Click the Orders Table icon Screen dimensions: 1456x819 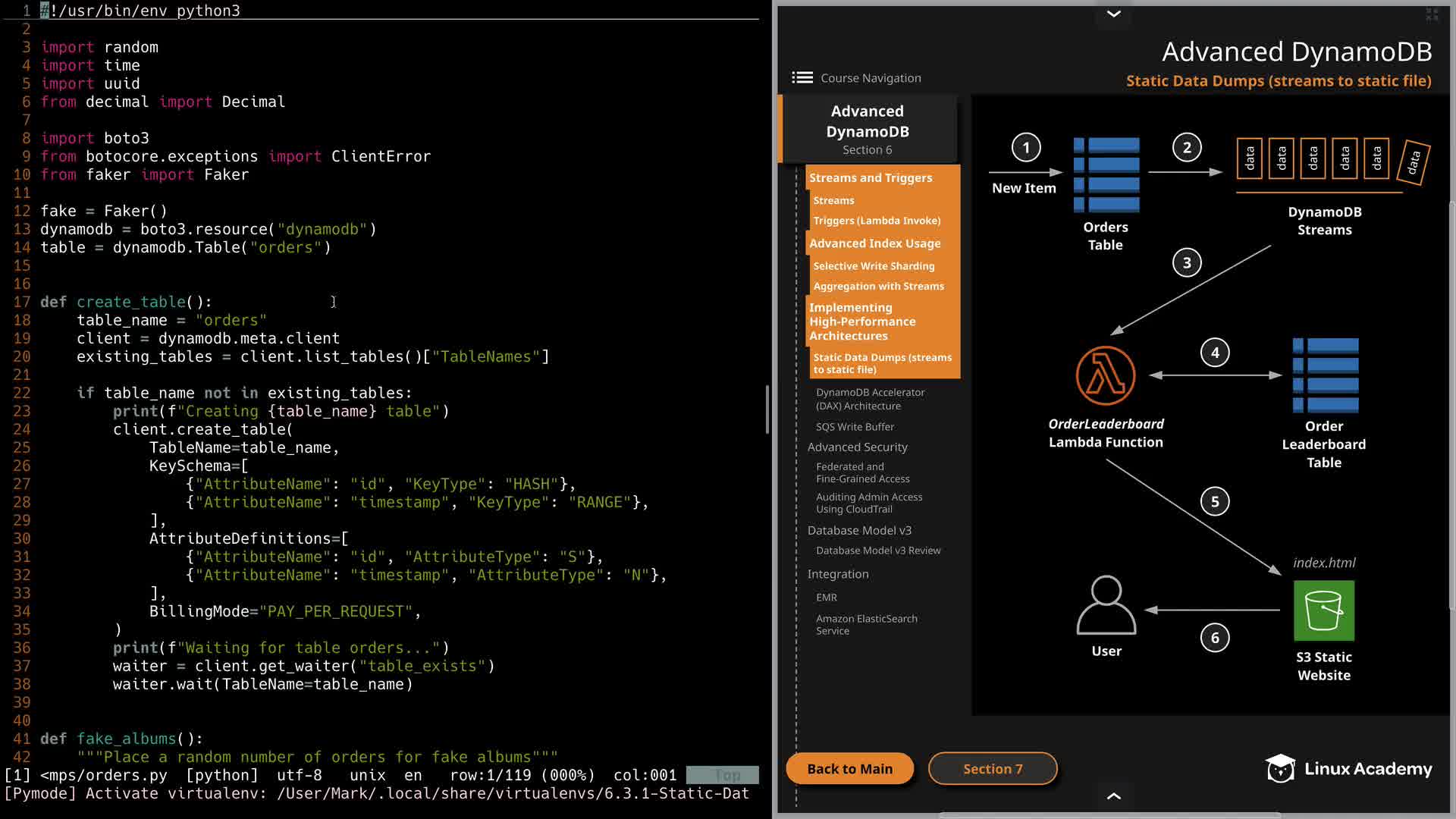(1106, 174)
